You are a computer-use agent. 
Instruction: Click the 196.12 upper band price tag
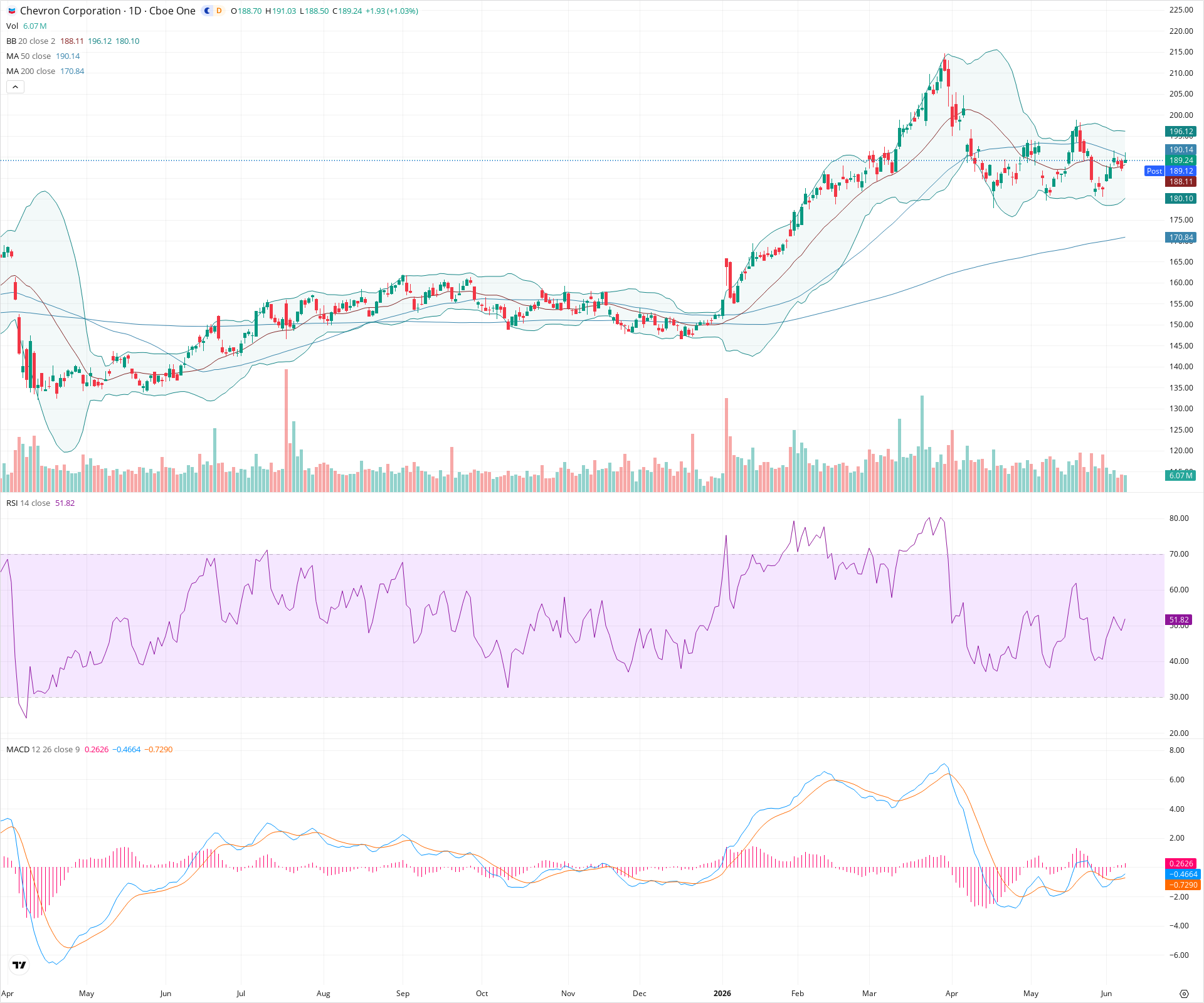coord(1181,132)
